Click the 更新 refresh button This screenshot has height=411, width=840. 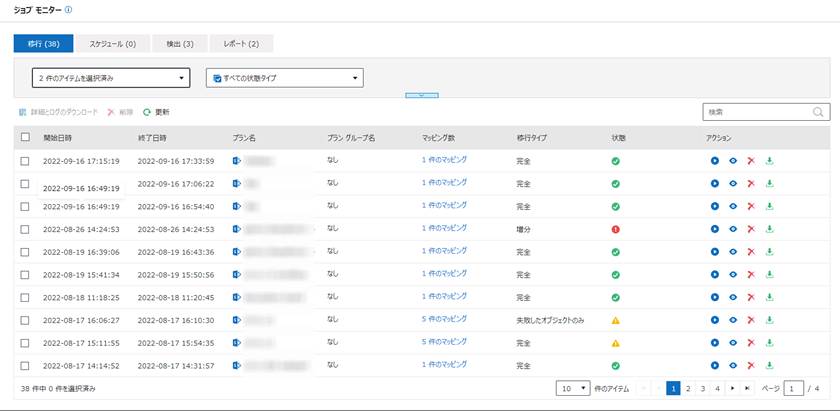coord(156,113)
